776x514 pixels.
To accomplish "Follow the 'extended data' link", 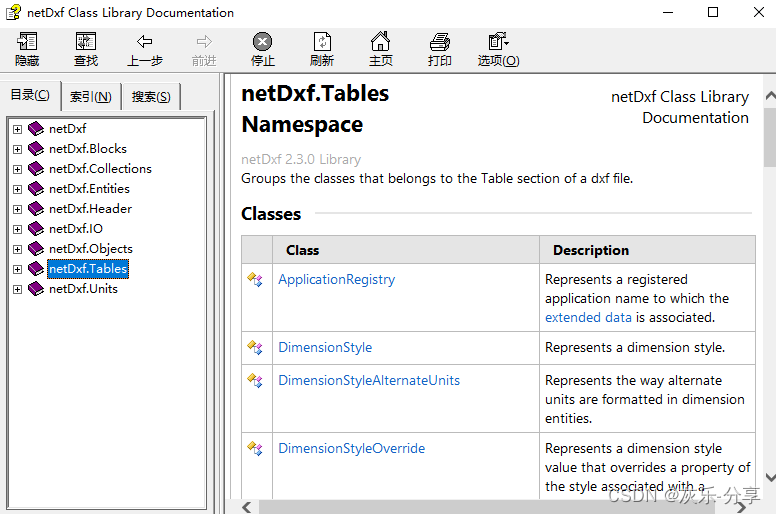I will 588,318.
